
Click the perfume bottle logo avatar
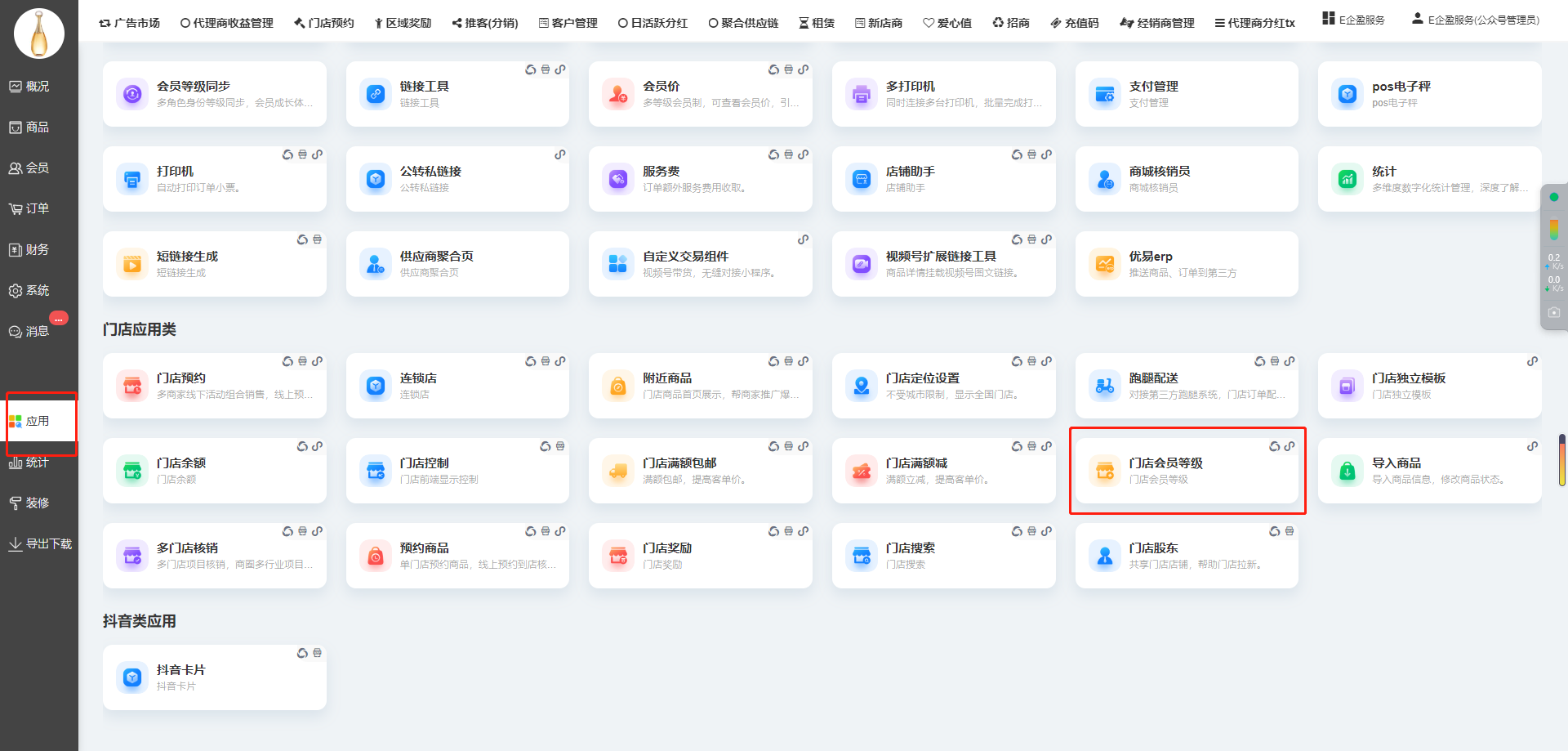pos(39,34)
